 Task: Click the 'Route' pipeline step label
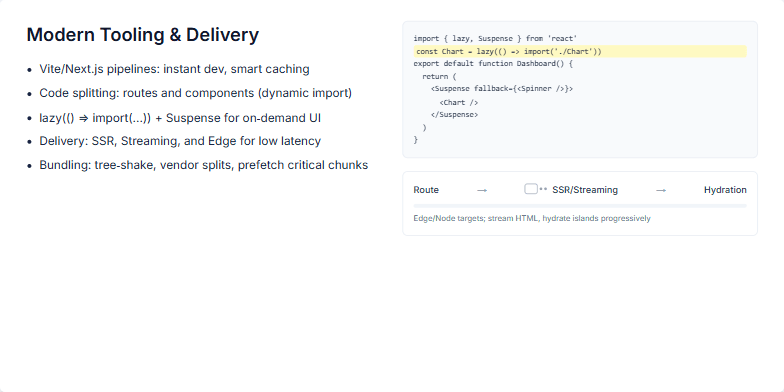(x=426, y=190)
